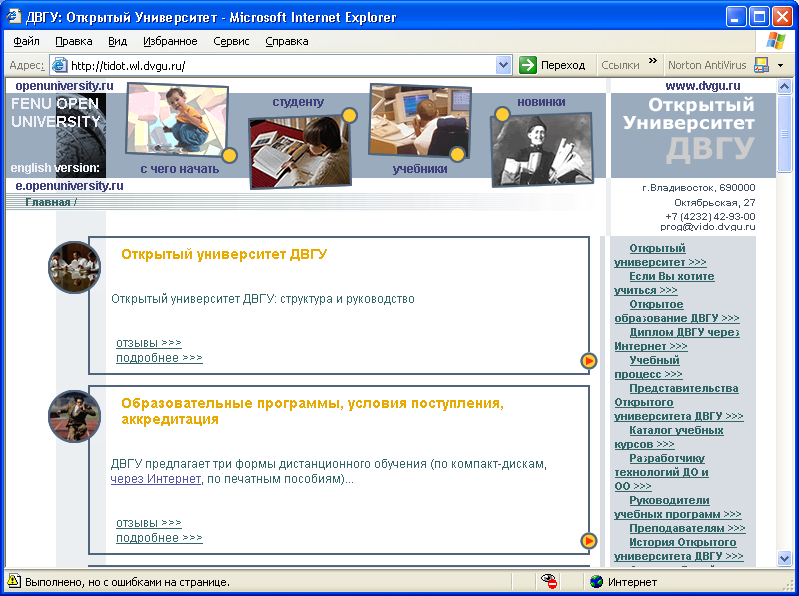Click the page icon in the address bar
The width and height of the screenshot is (799, 596).
(x=60, y=65)
